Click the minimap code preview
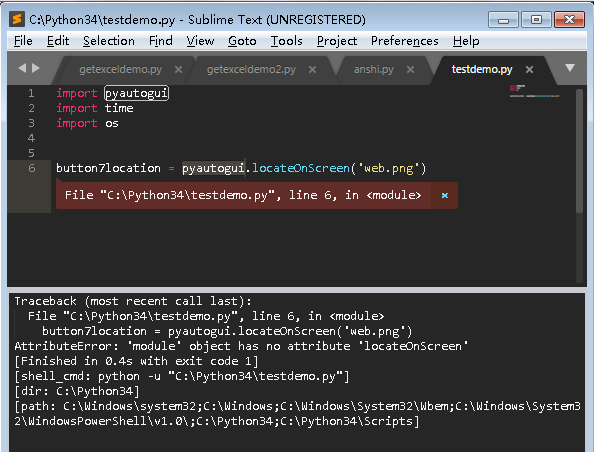 coord(534,91)
